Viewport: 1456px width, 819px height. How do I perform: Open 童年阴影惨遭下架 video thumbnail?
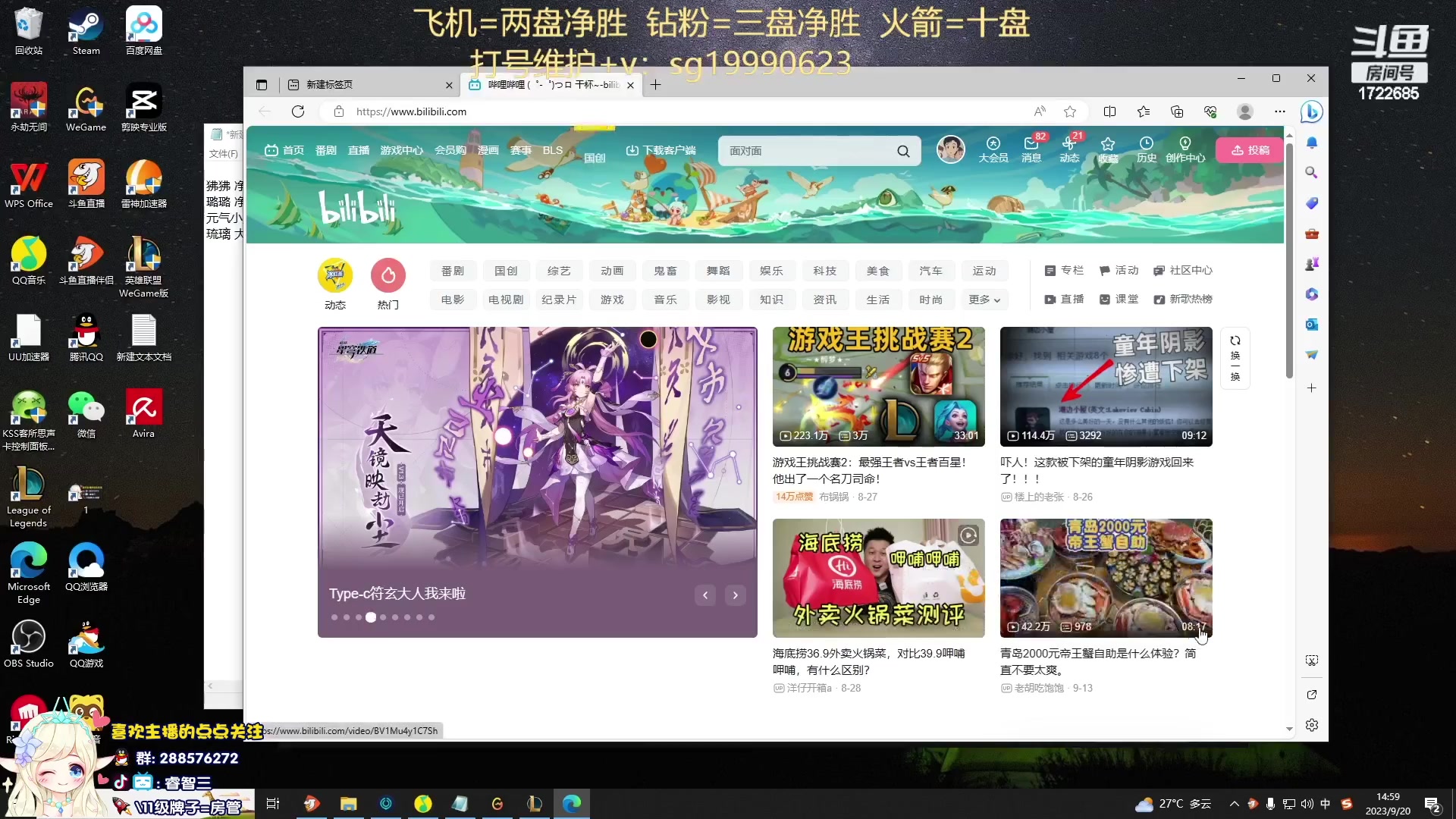point(1106,387)
